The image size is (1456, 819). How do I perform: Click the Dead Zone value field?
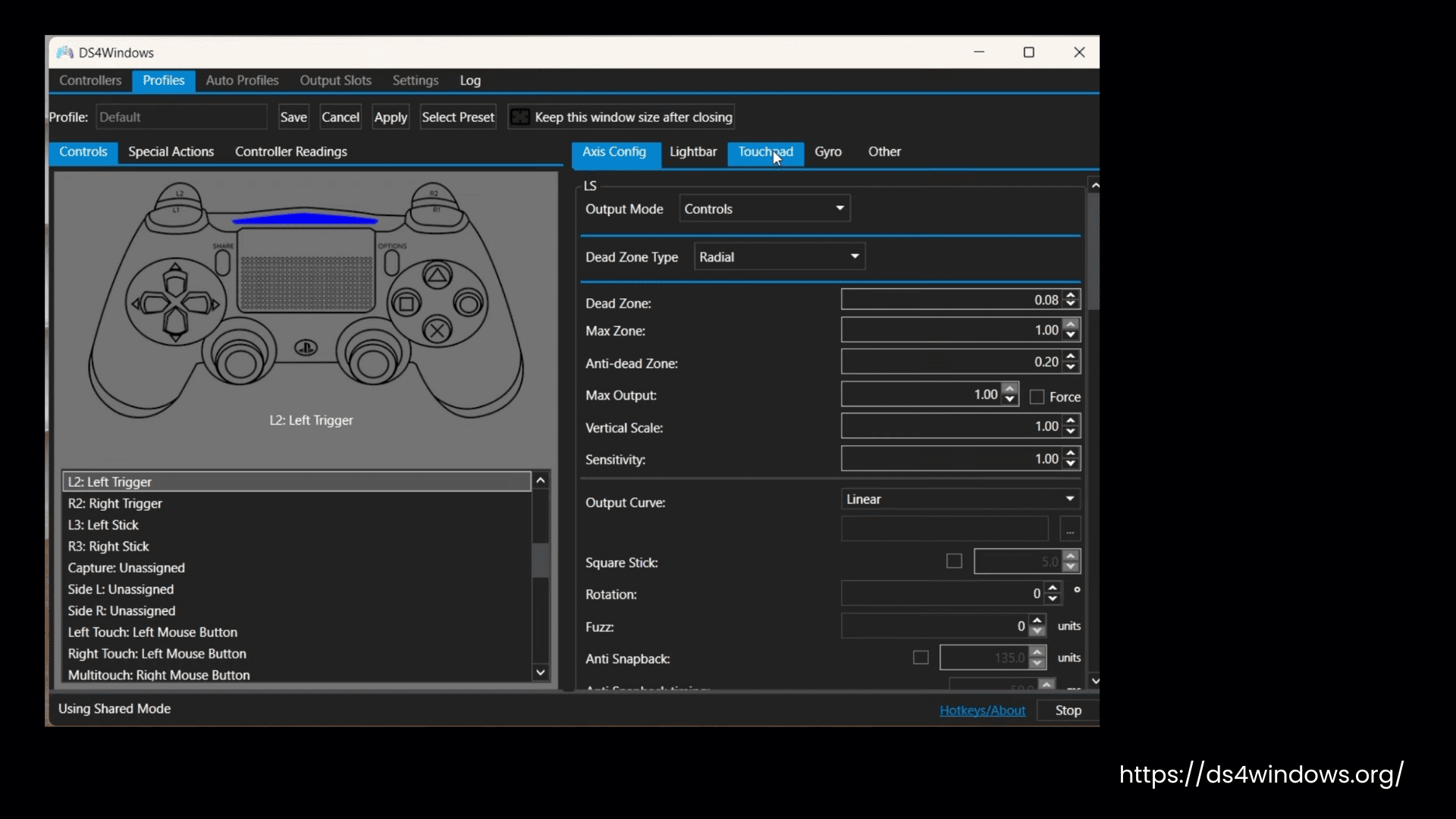coord(952,300)
